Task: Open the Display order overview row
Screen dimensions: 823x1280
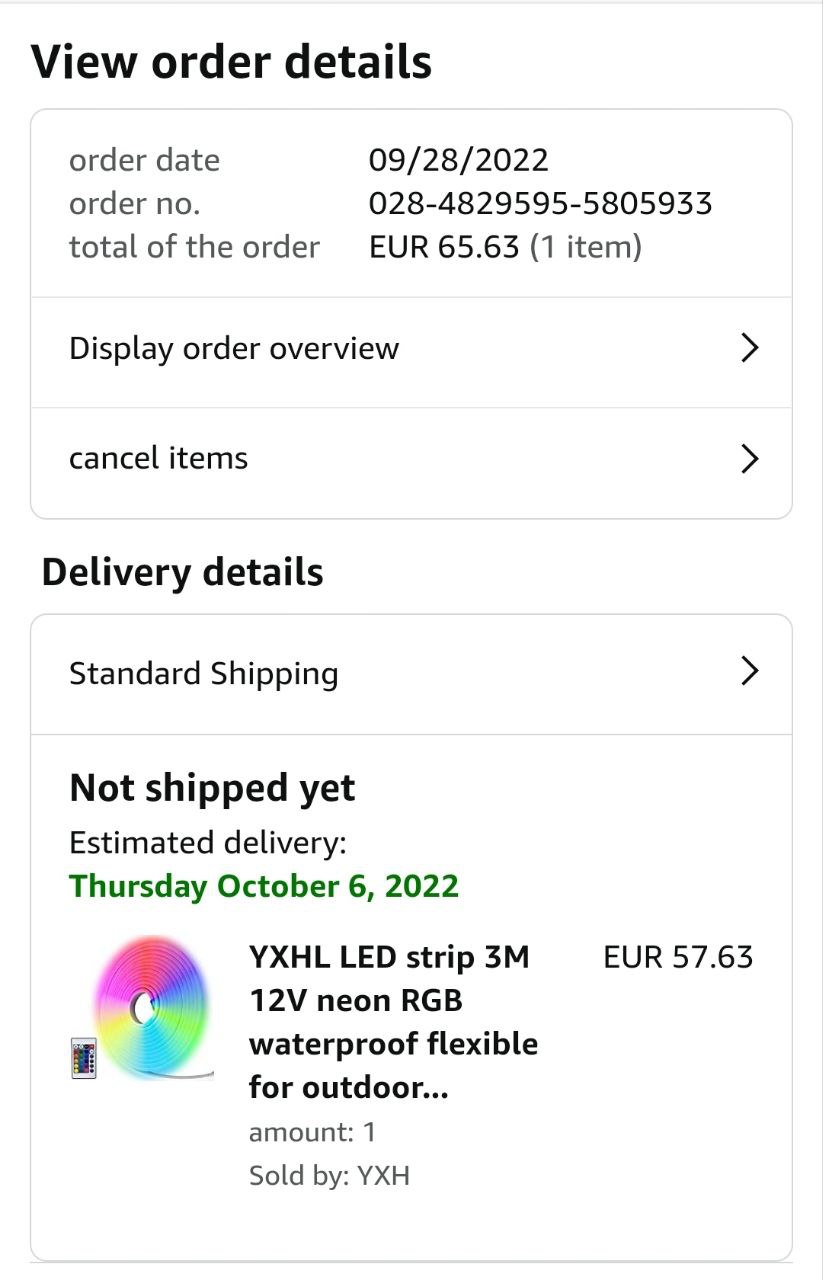Action: coord(234,348)
